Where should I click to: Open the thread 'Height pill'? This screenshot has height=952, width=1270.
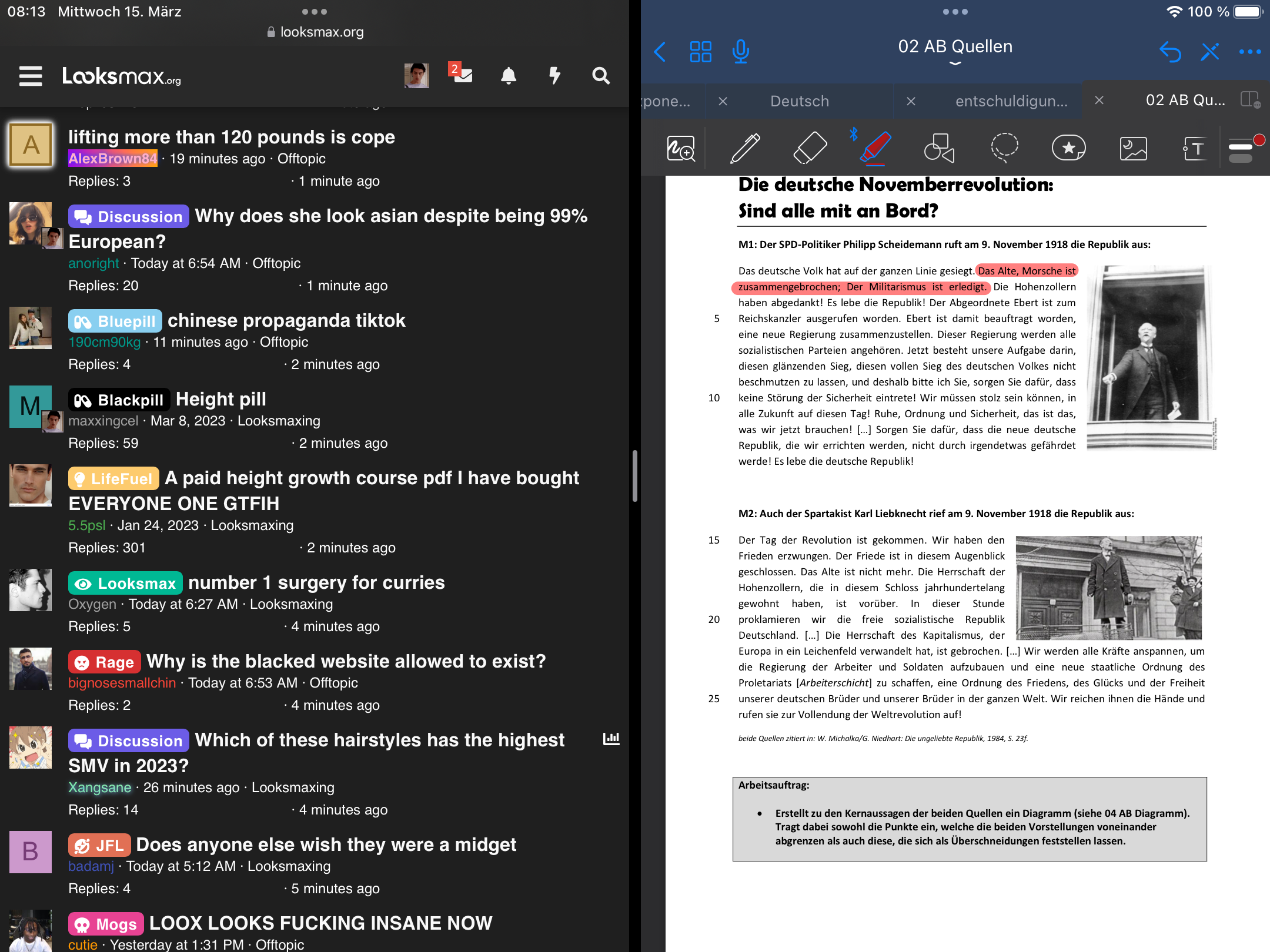point(221,400)
